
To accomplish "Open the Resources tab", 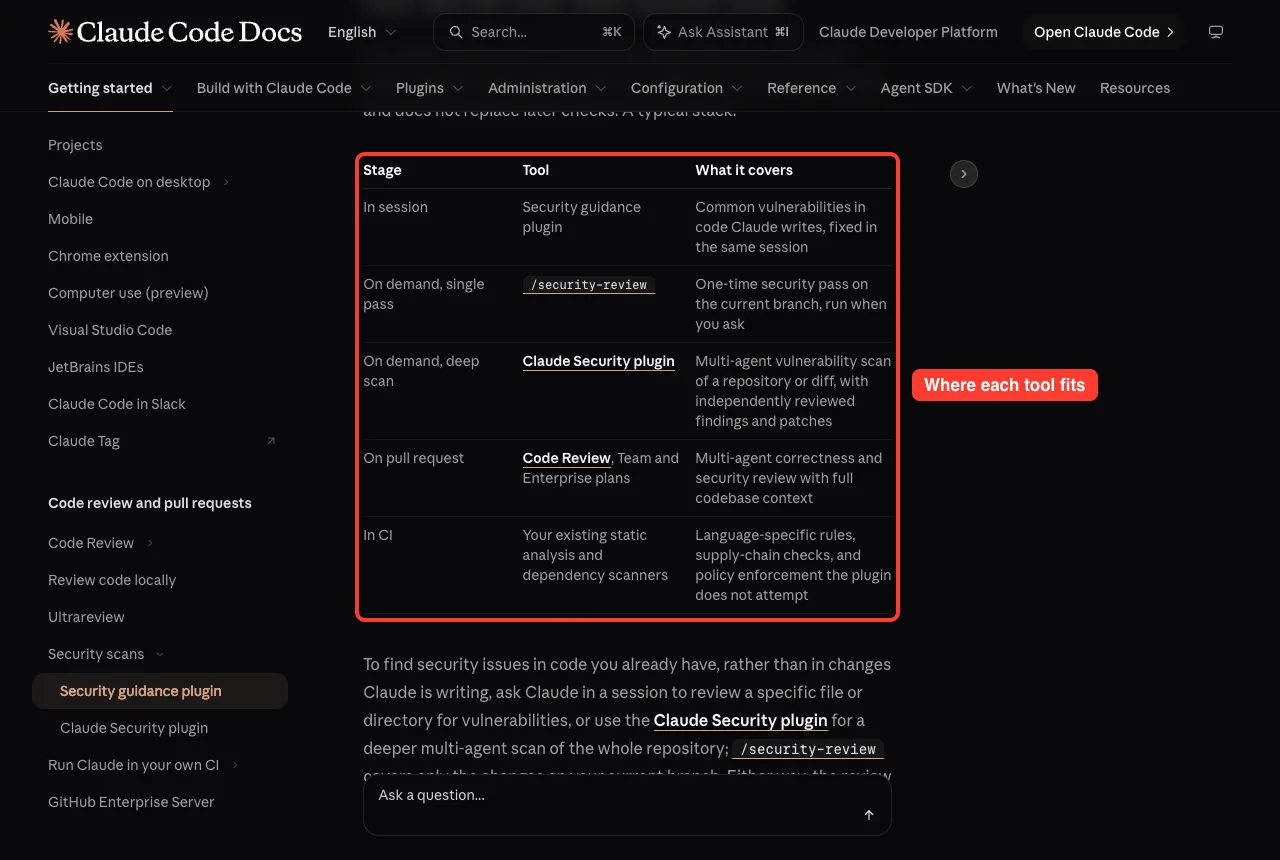I will [1135, 88].
